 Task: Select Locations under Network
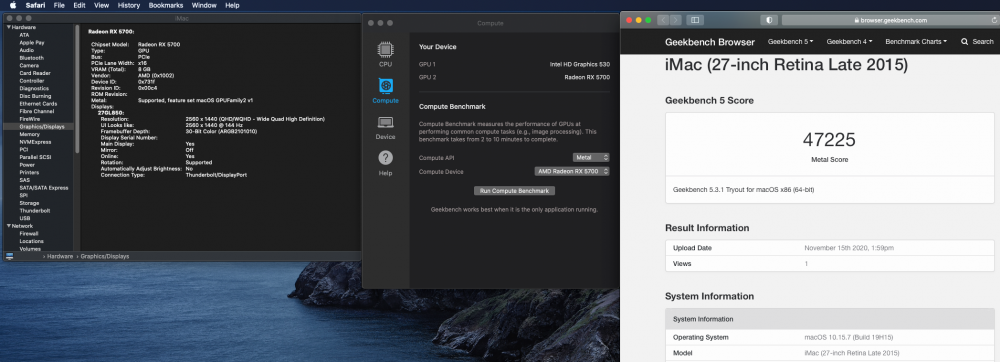(x=31, y=242)
